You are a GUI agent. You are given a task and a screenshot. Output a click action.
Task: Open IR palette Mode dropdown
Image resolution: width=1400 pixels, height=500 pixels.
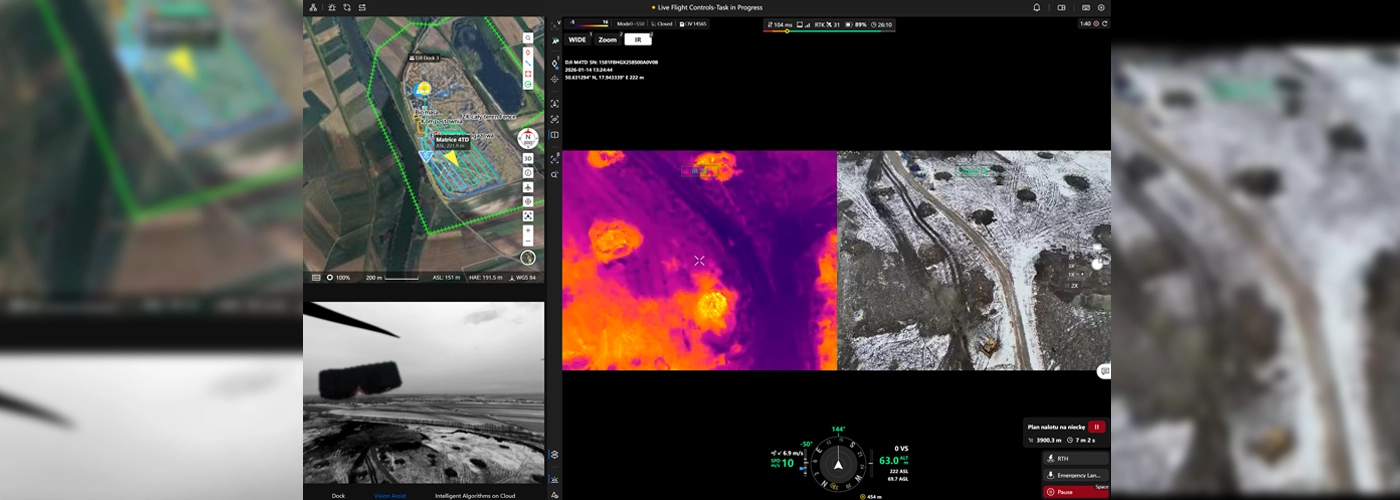coord(630,23)
